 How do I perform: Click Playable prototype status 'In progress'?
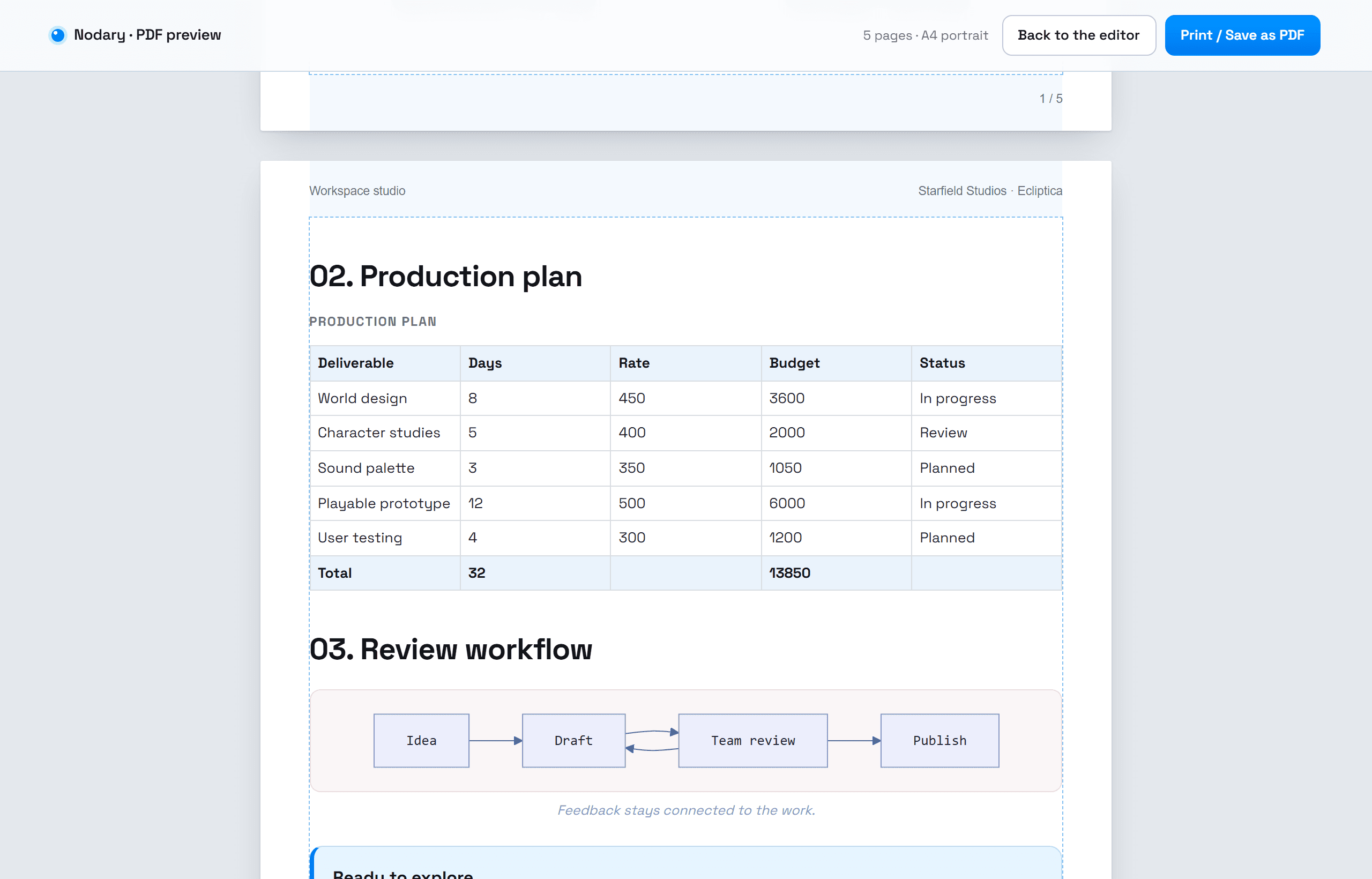tap(986, 503)
